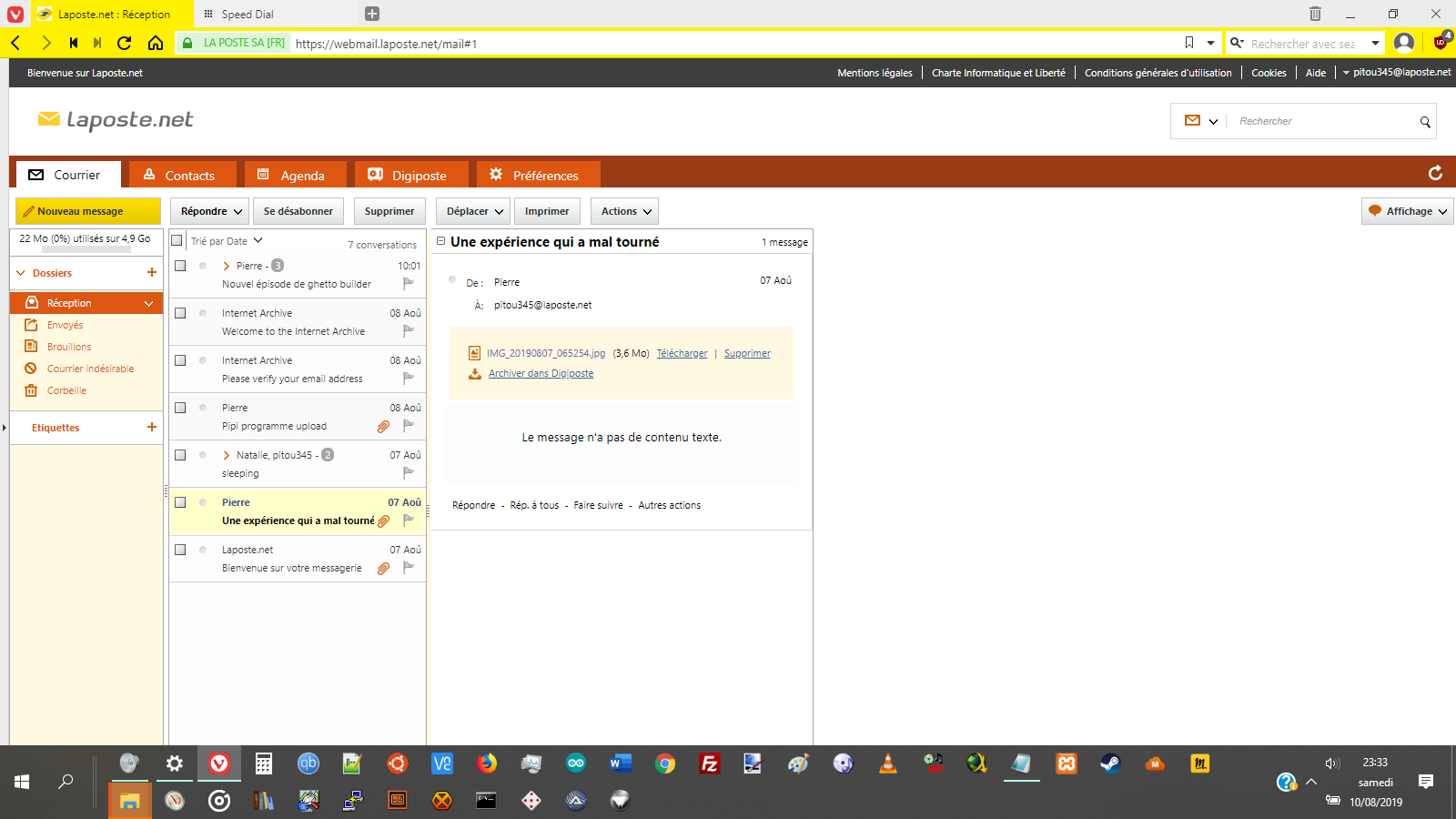
Task: Click the bookmark icon in address bar
Action: tap(1188, 43)
